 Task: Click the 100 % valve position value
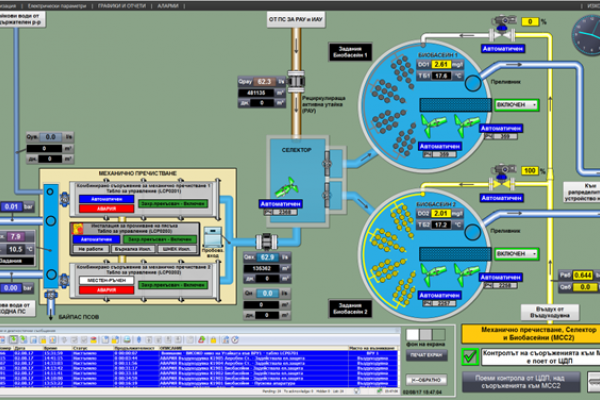coord(530,171)
